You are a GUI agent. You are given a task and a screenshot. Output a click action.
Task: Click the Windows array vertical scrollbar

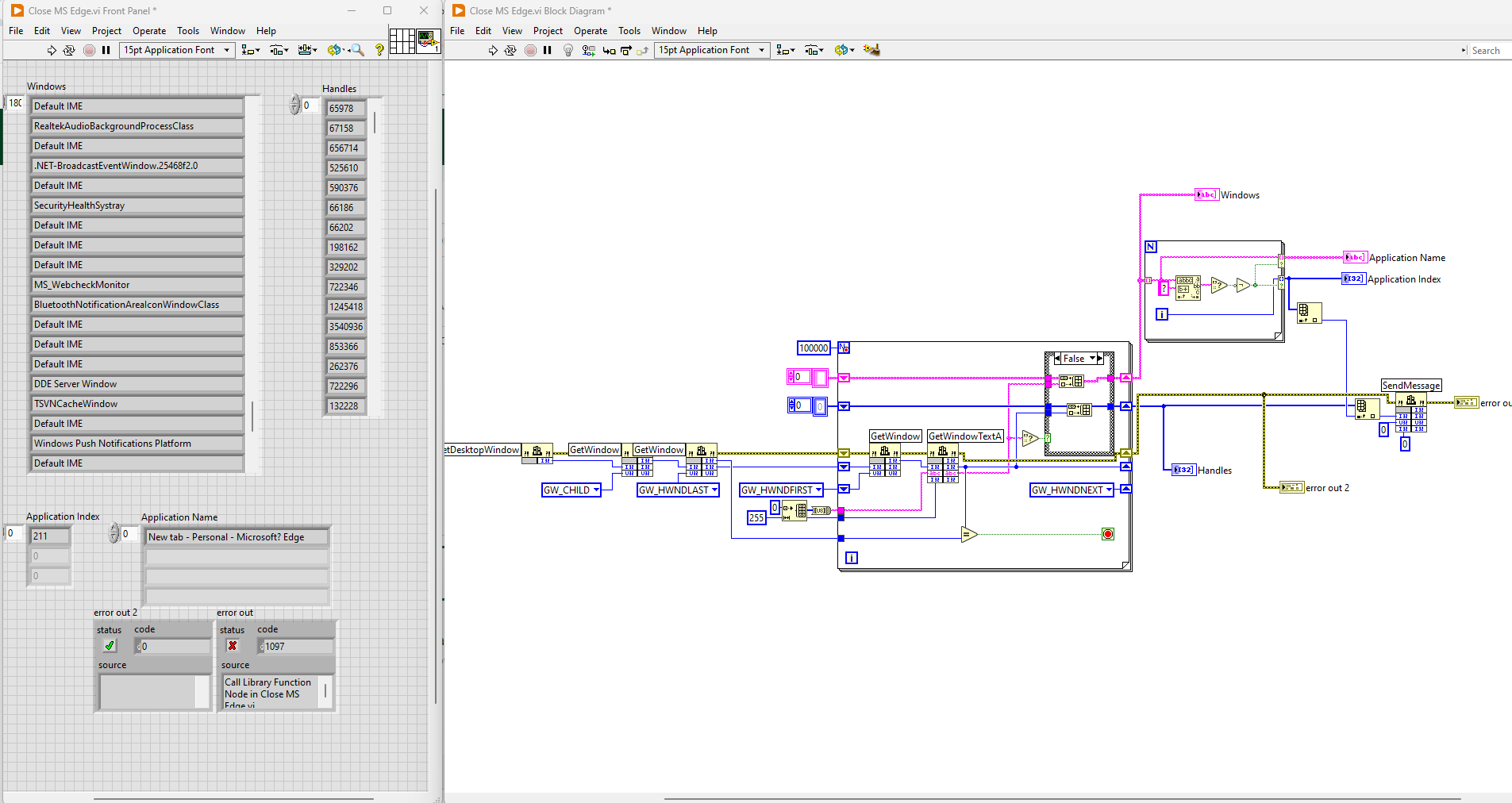pos(252,415)
